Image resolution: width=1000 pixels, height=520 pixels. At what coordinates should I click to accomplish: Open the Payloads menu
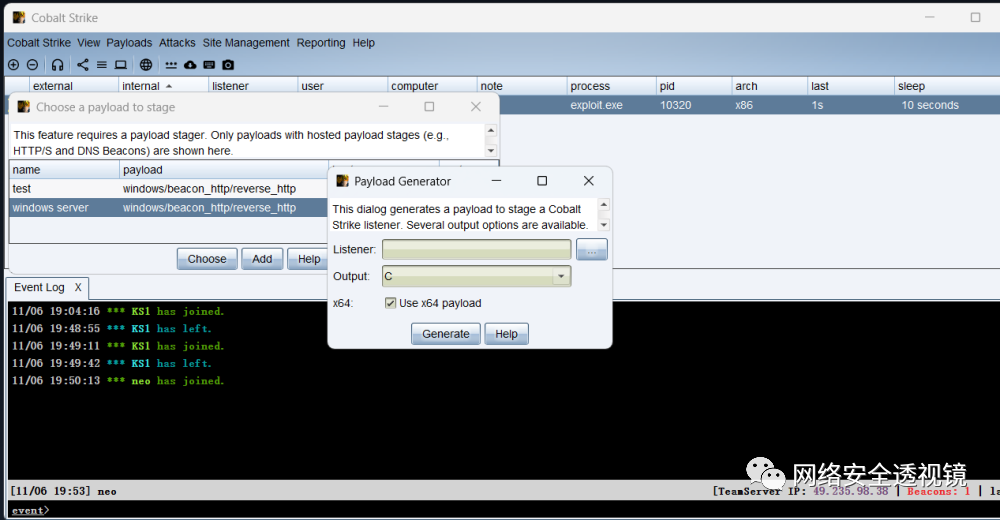pos(129,43)
